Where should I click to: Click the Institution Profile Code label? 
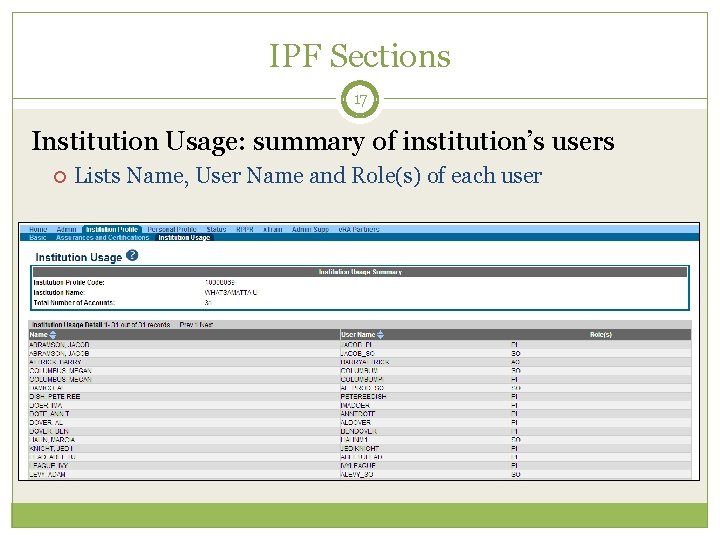tap(69, 282)
